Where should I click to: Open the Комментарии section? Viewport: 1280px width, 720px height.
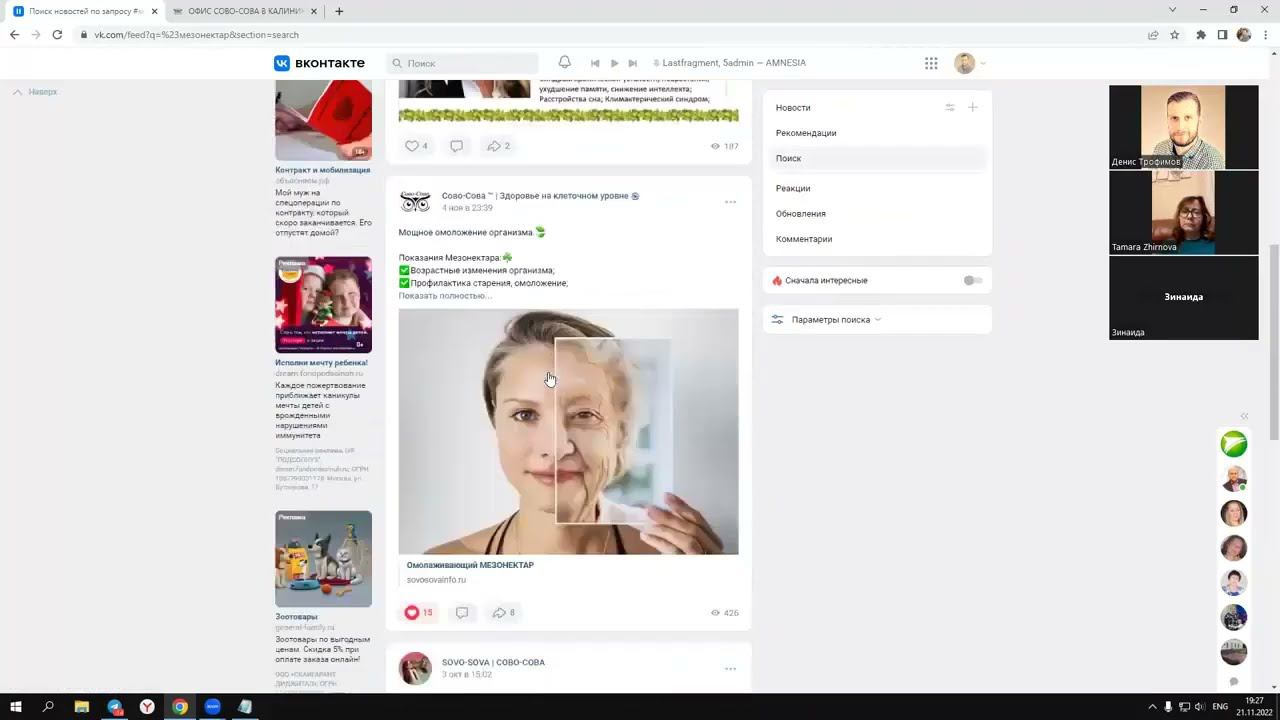(x=804, y=239)
